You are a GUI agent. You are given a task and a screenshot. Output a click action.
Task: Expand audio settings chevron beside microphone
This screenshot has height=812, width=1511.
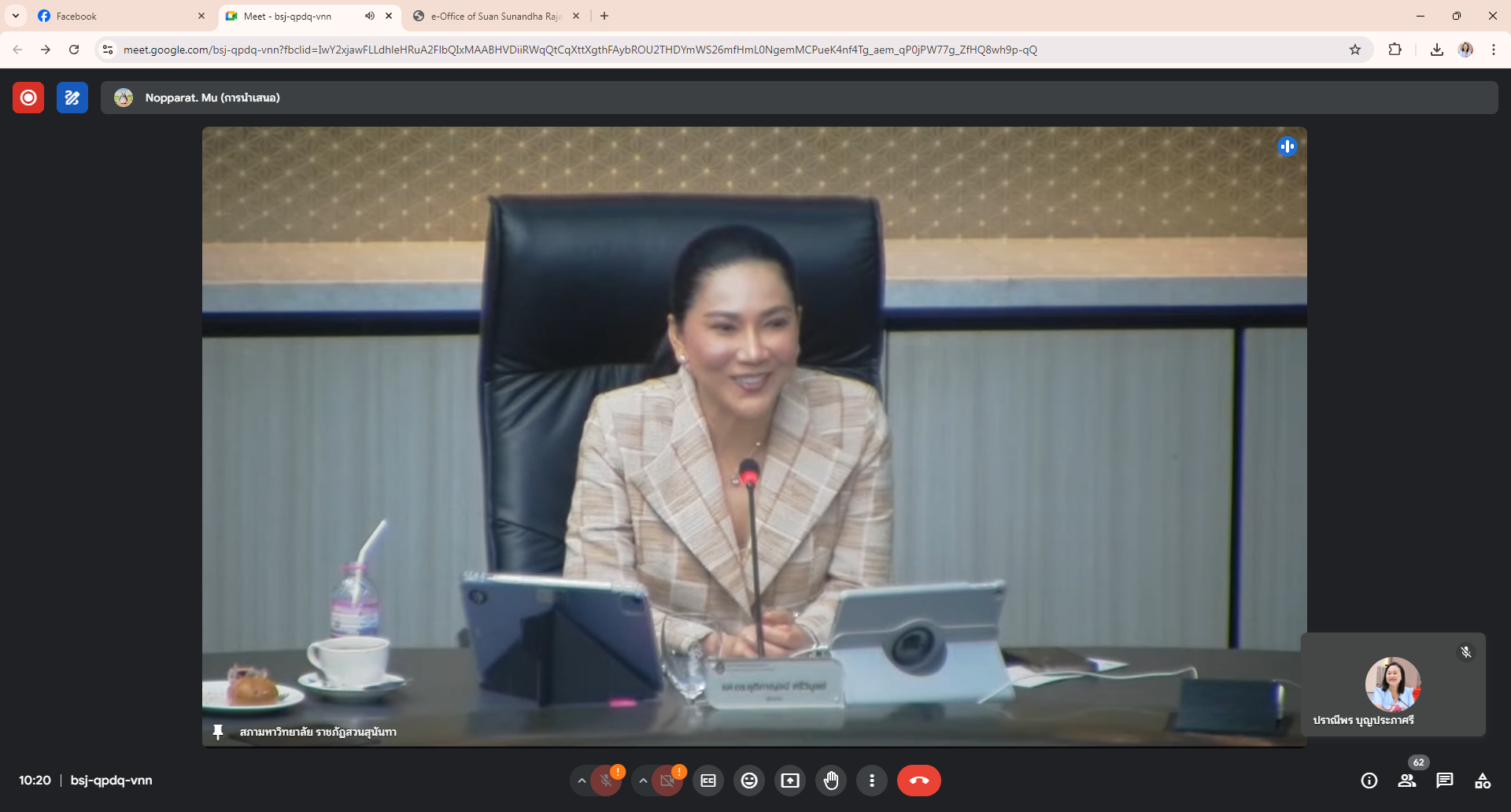(582, 781)
